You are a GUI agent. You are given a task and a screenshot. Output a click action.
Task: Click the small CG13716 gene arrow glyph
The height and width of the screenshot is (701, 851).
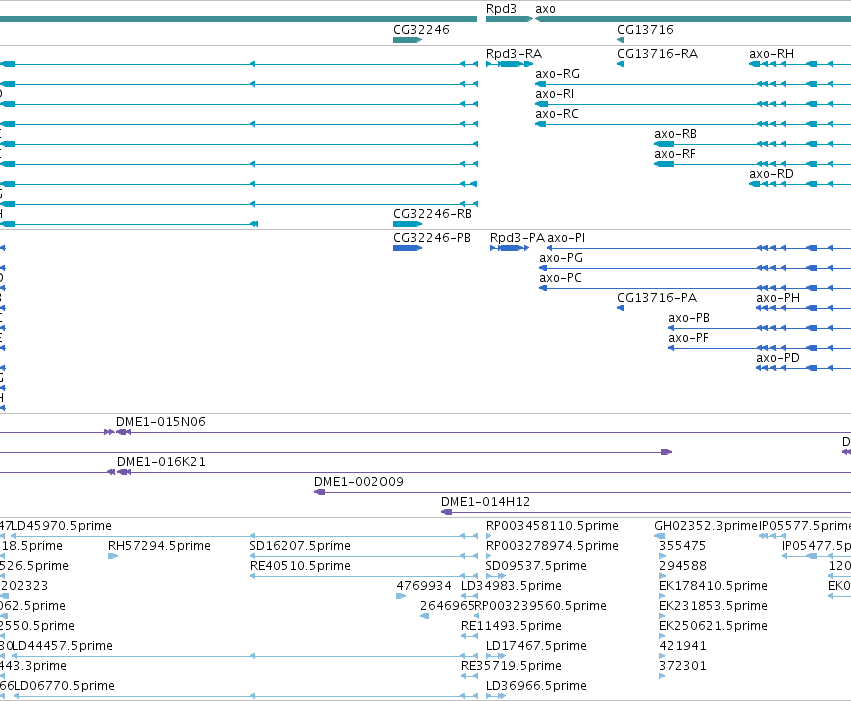coord(620,40)
